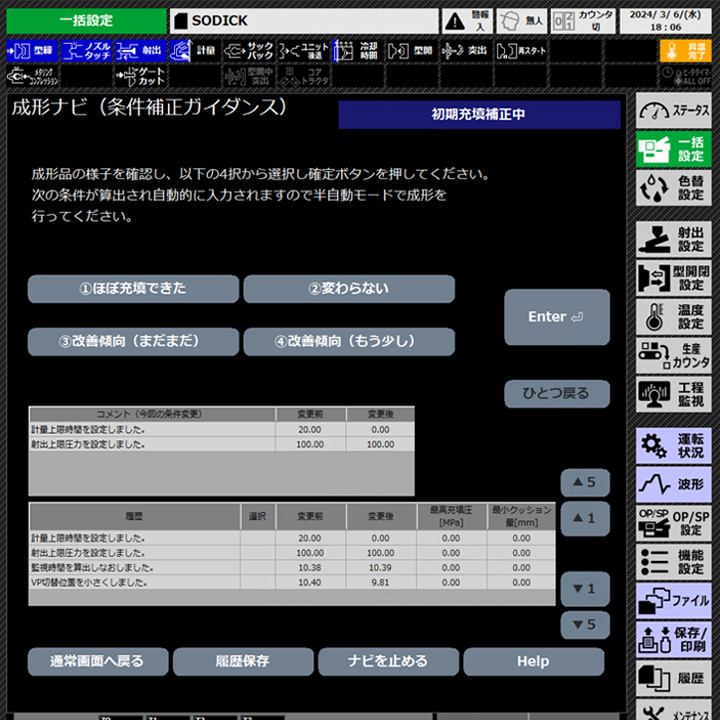Open the ファイル file screen
Viewport: 720px width, 720px height.
[x=673, y=601]
